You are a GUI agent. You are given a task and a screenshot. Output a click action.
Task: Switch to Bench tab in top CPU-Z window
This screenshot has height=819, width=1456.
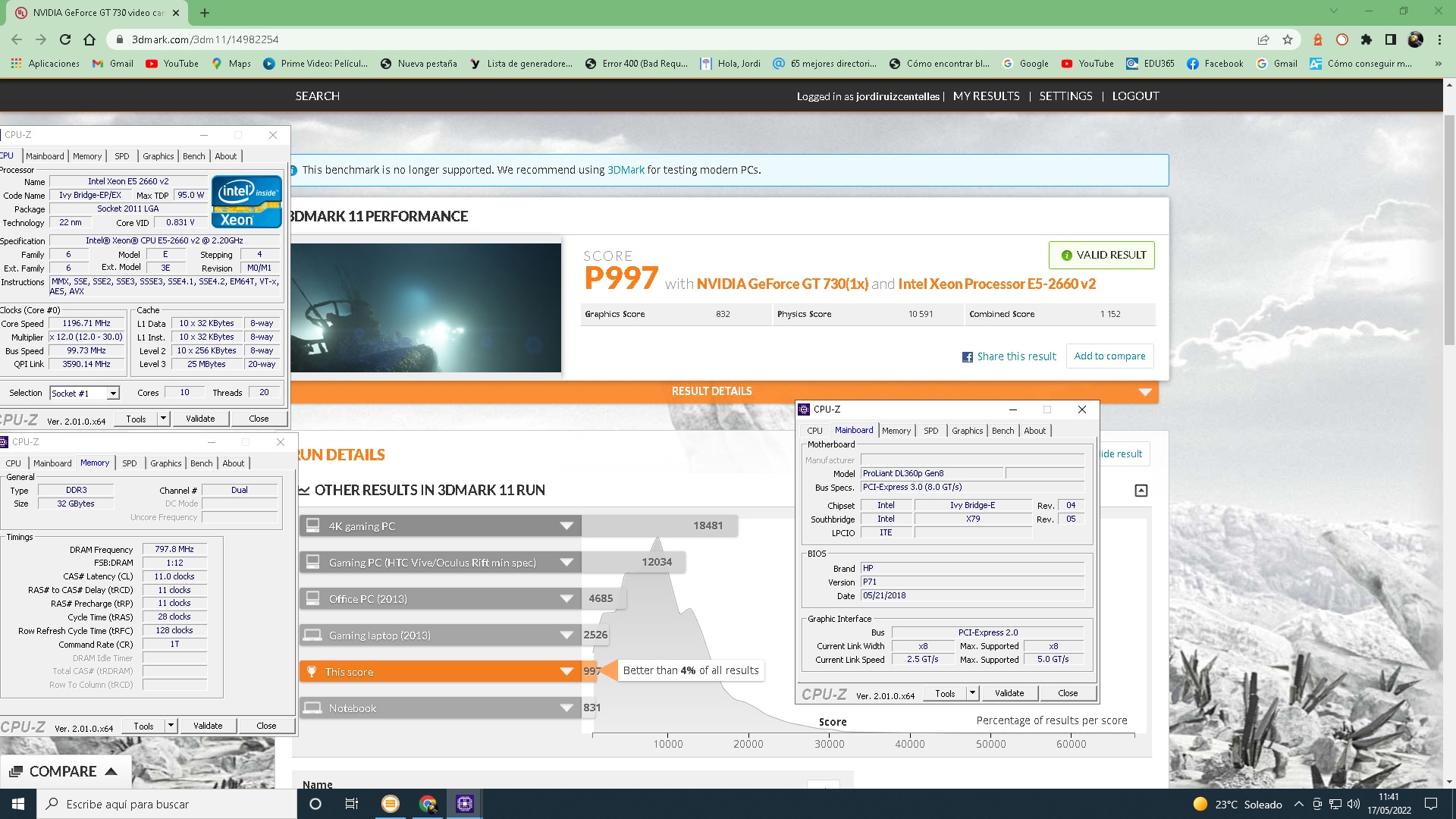[194, 156]
